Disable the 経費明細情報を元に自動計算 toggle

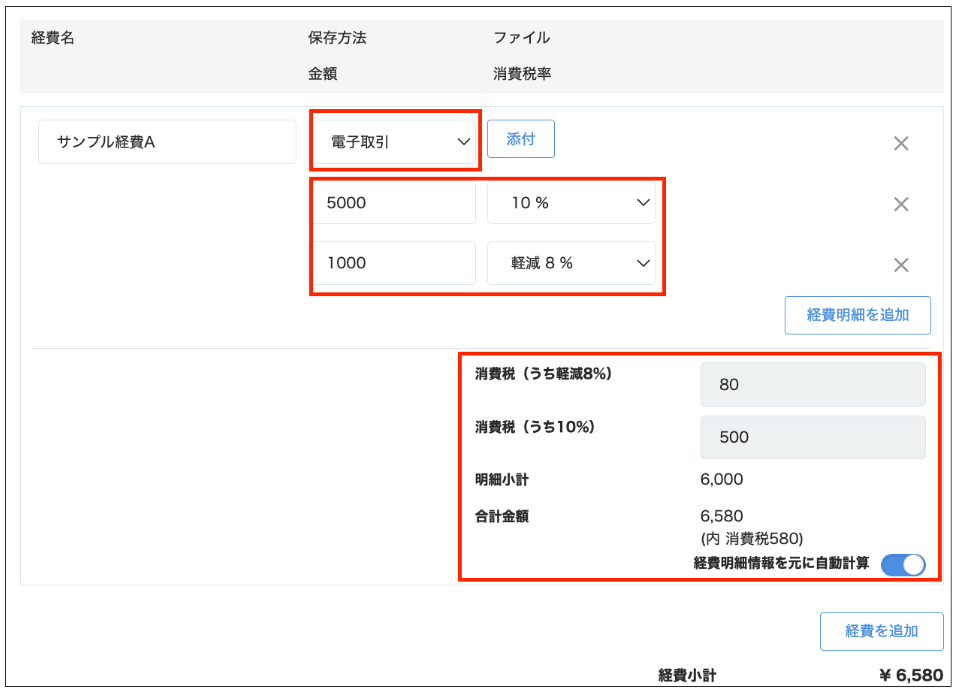click(x=903, y=565)
